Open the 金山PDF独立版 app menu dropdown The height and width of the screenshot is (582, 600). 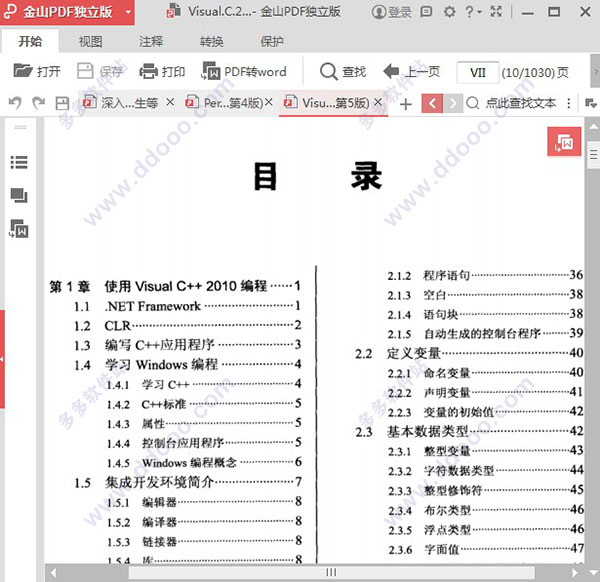click(x=128, y=12)
